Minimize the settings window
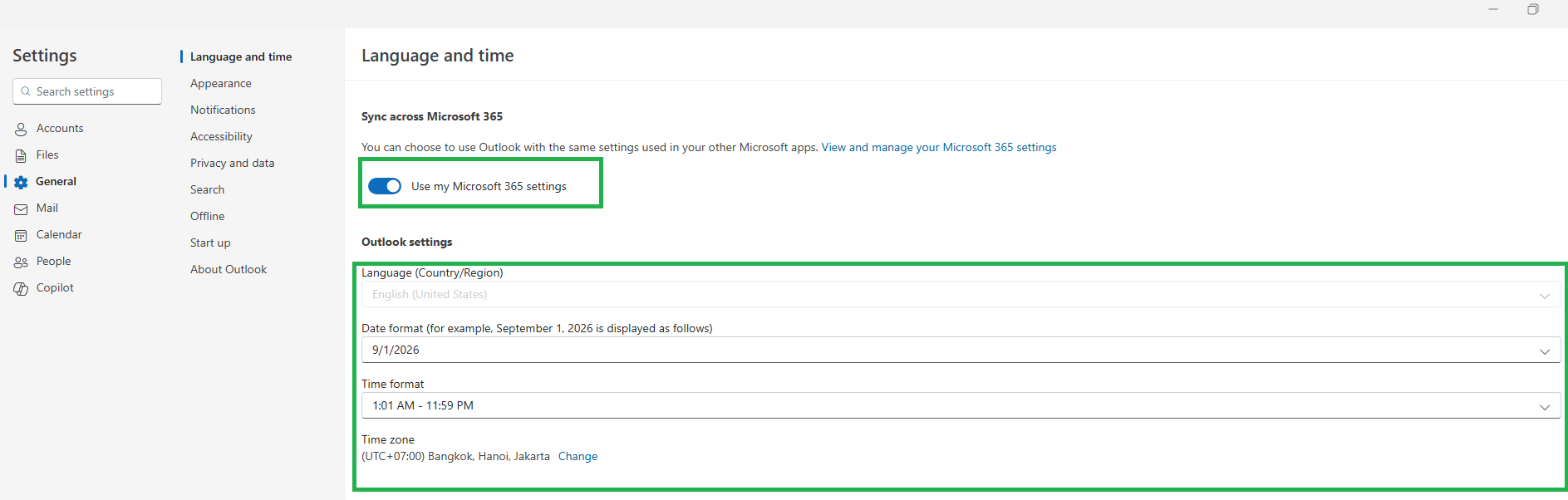This screenshot has width=1568, height=500. [1493, 9]
